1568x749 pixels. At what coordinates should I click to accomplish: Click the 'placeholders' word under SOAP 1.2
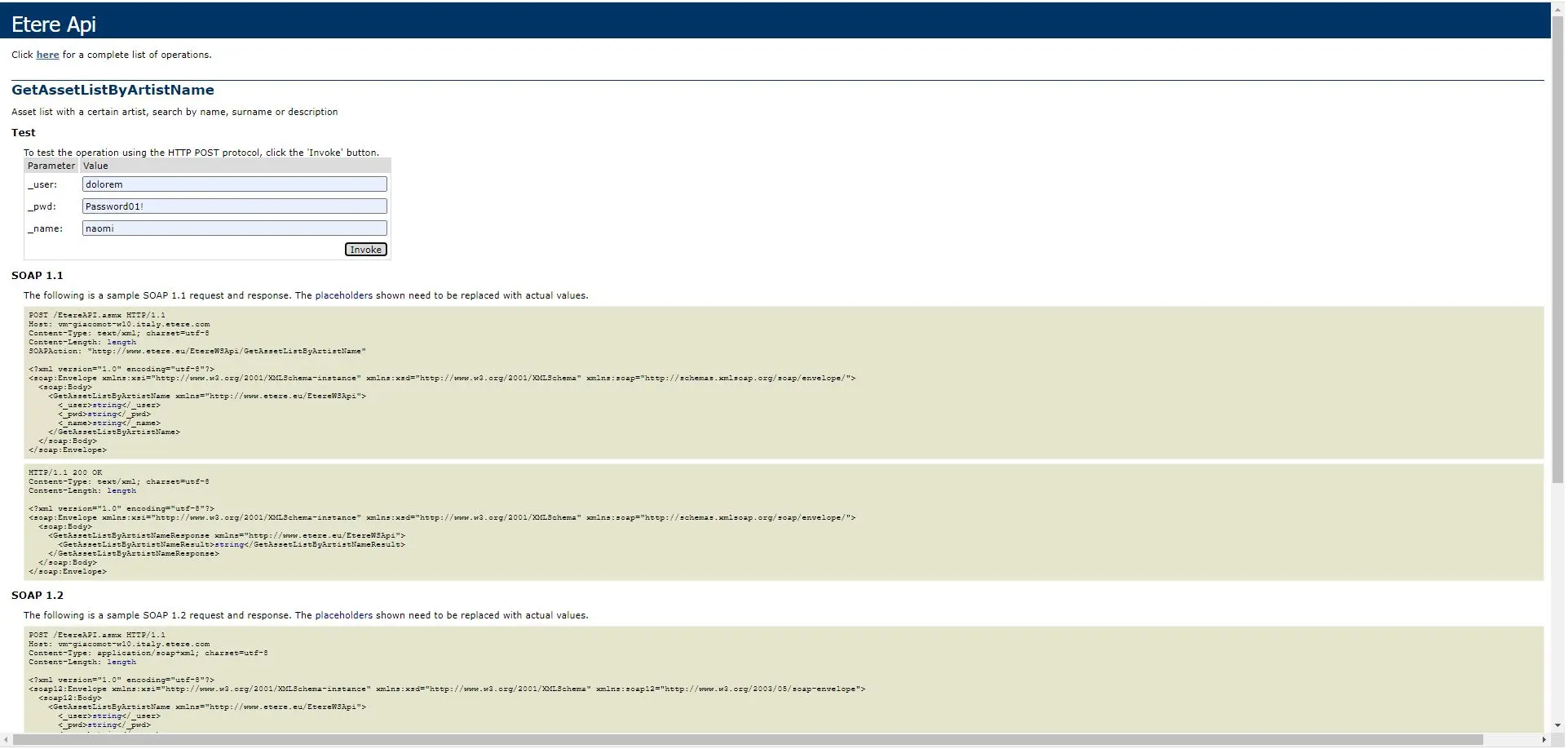pos(343,615)
